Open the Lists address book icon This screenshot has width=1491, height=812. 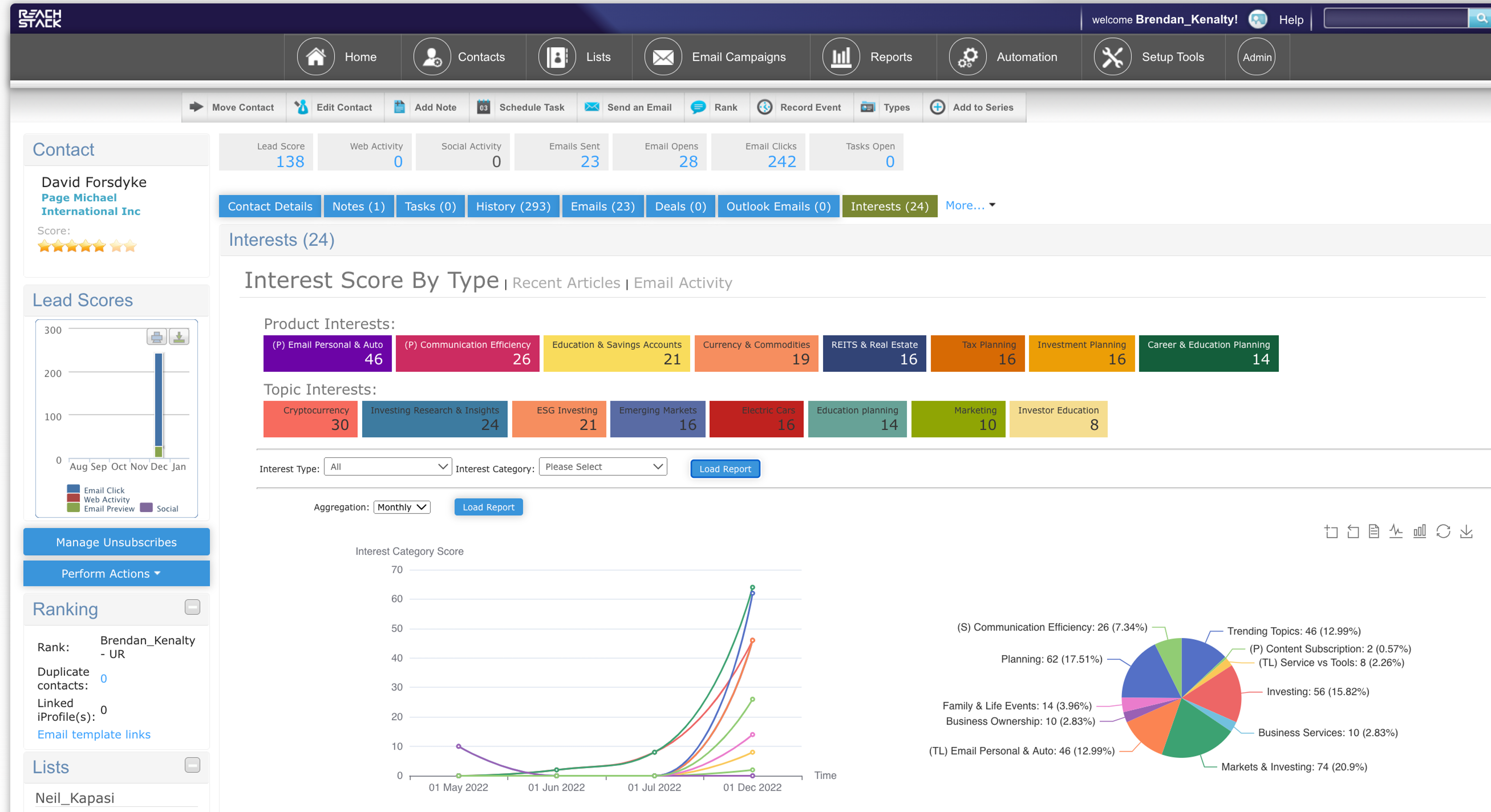click(x=557, y=57)
